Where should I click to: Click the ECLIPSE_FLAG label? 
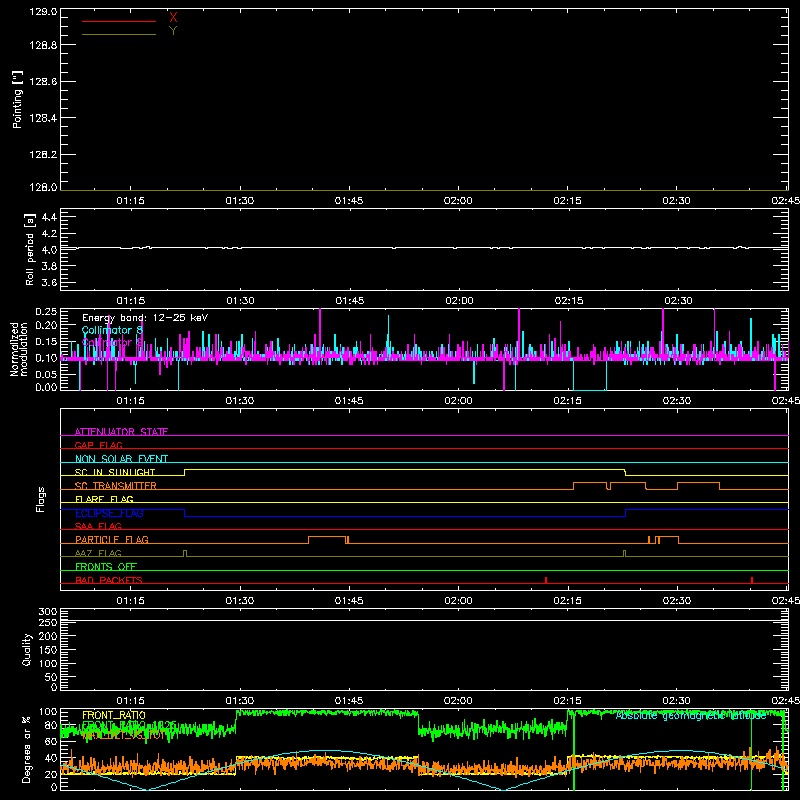[109, 513]
